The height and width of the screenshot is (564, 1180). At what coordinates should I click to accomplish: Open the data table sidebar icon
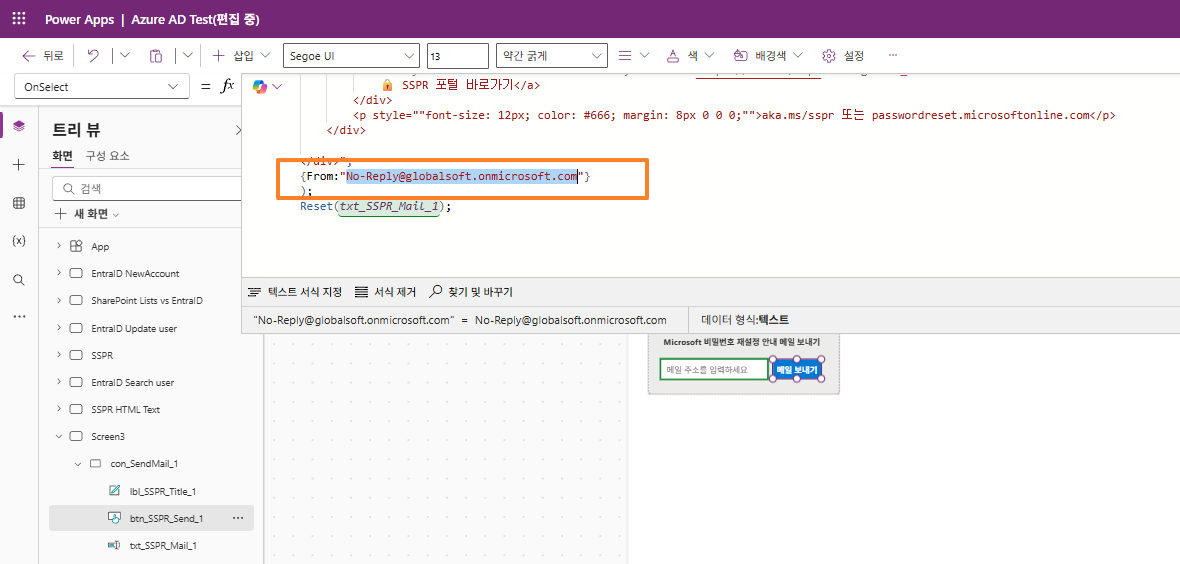(19, 203)
